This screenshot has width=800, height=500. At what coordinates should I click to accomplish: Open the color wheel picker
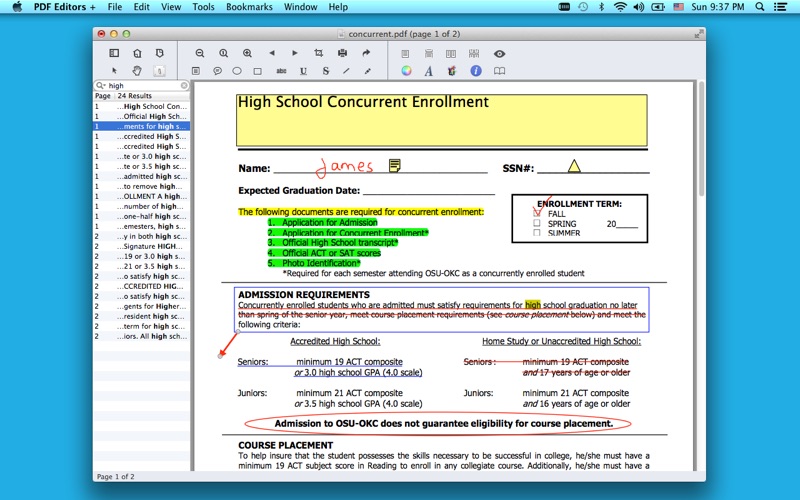coord(406,71)
